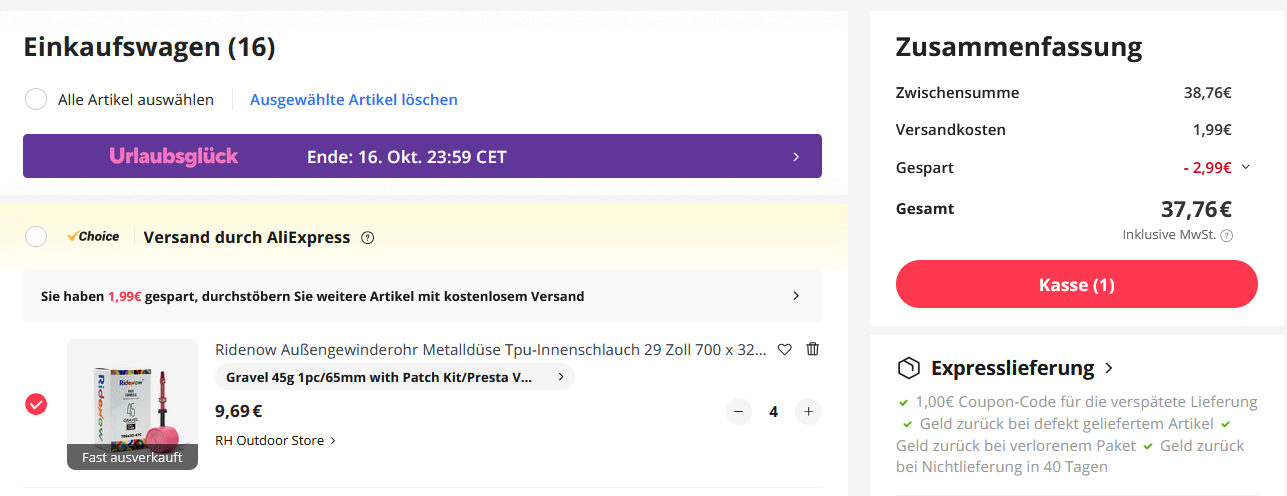Check the Alle Artikel auswählen checkbox

click(36, 99)
